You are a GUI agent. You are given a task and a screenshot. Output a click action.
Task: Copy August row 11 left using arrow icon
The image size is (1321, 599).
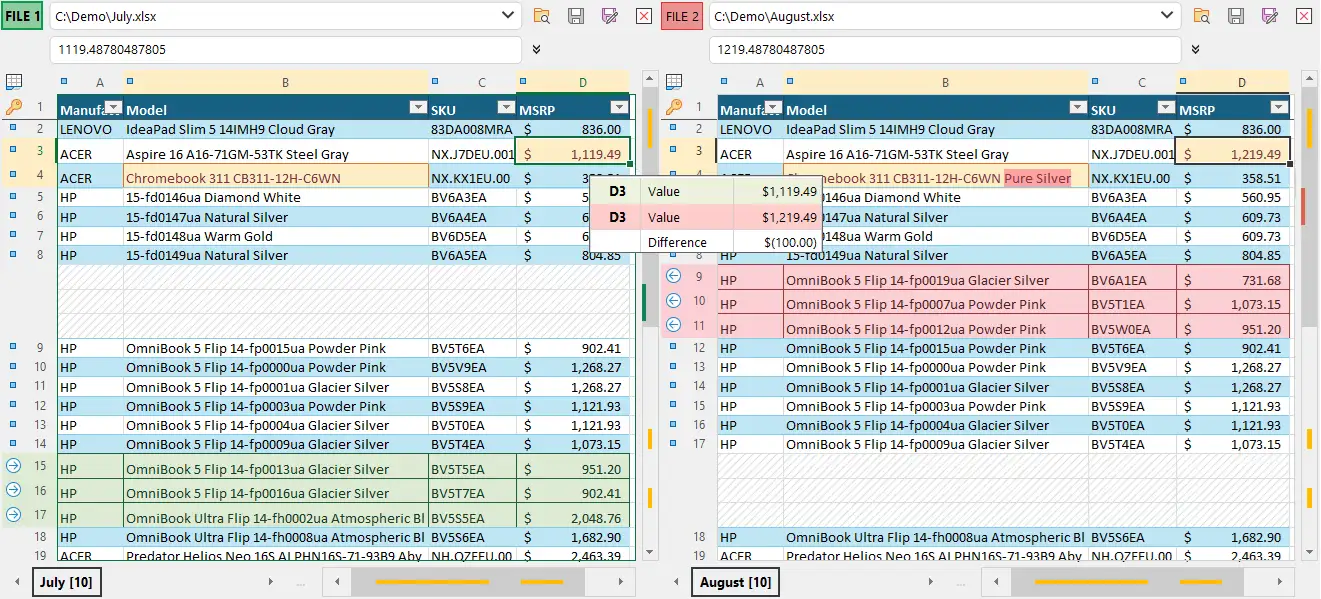tap(674, 325)
